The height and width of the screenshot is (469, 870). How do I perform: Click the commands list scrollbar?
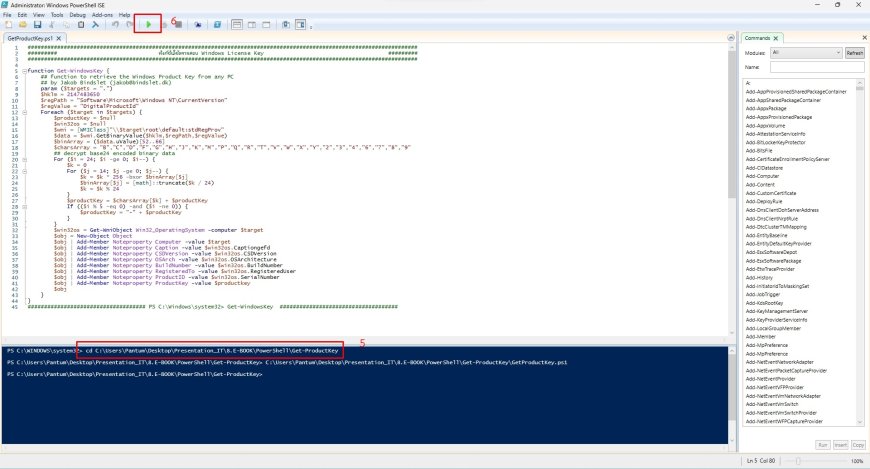(860, 253)
